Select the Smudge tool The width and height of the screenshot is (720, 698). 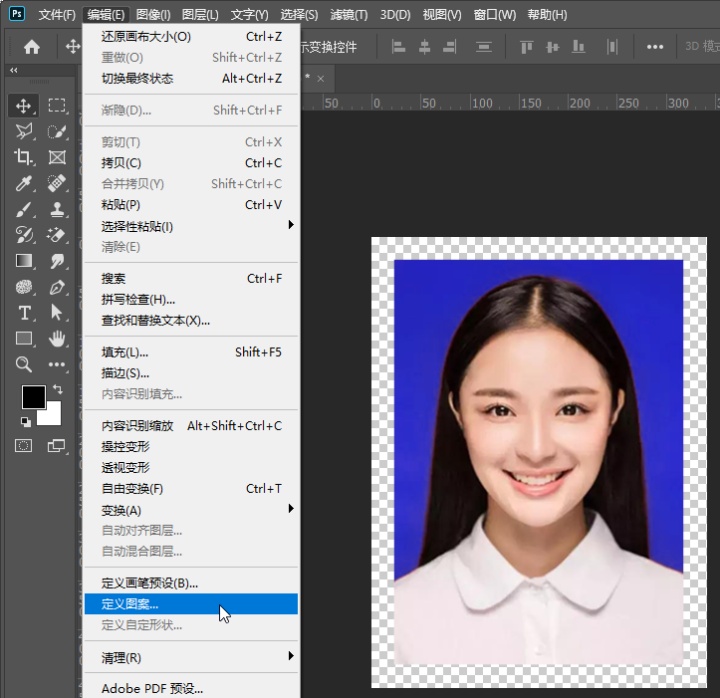(57, 261)
